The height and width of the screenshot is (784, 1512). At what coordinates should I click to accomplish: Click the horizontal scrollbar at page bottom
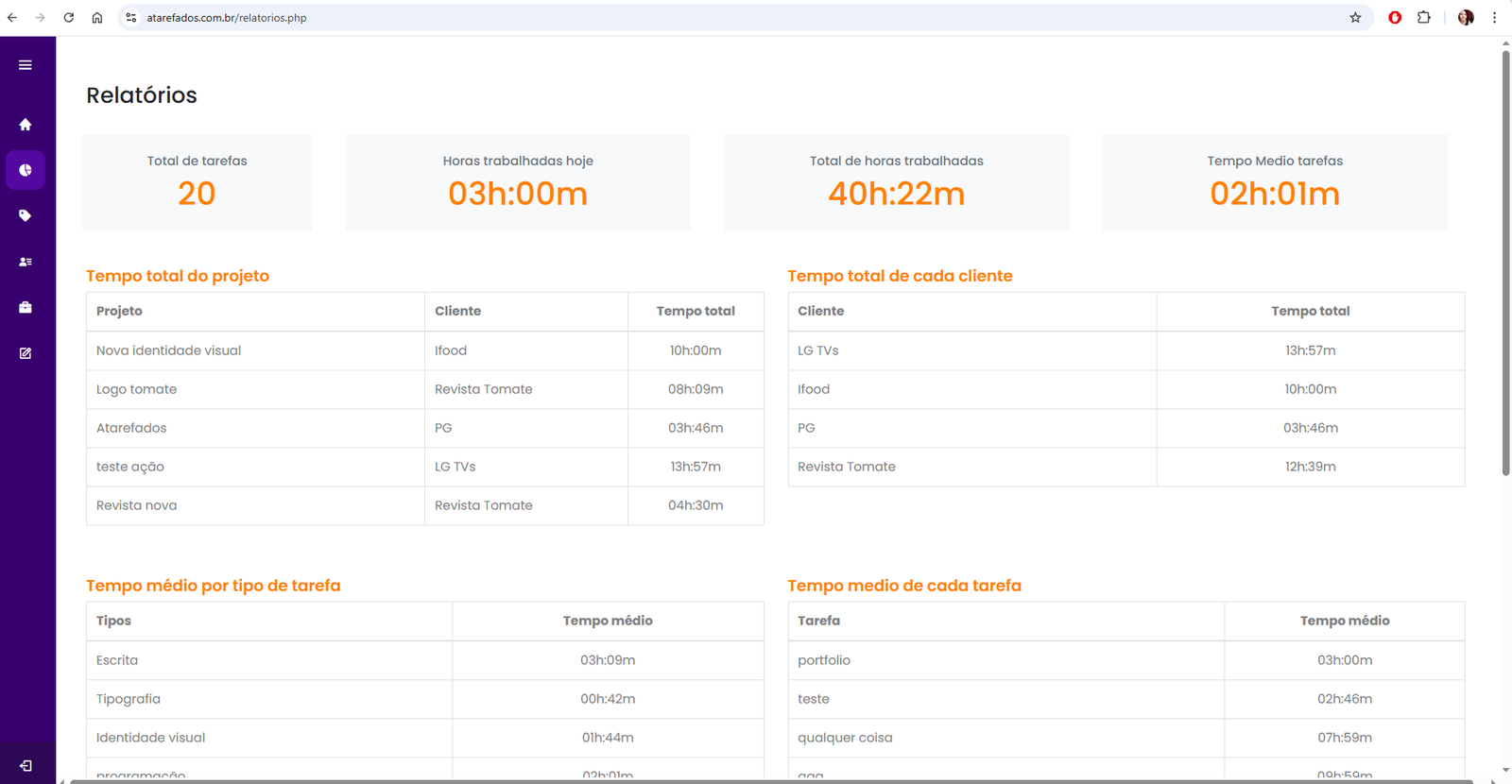point(756,781)
